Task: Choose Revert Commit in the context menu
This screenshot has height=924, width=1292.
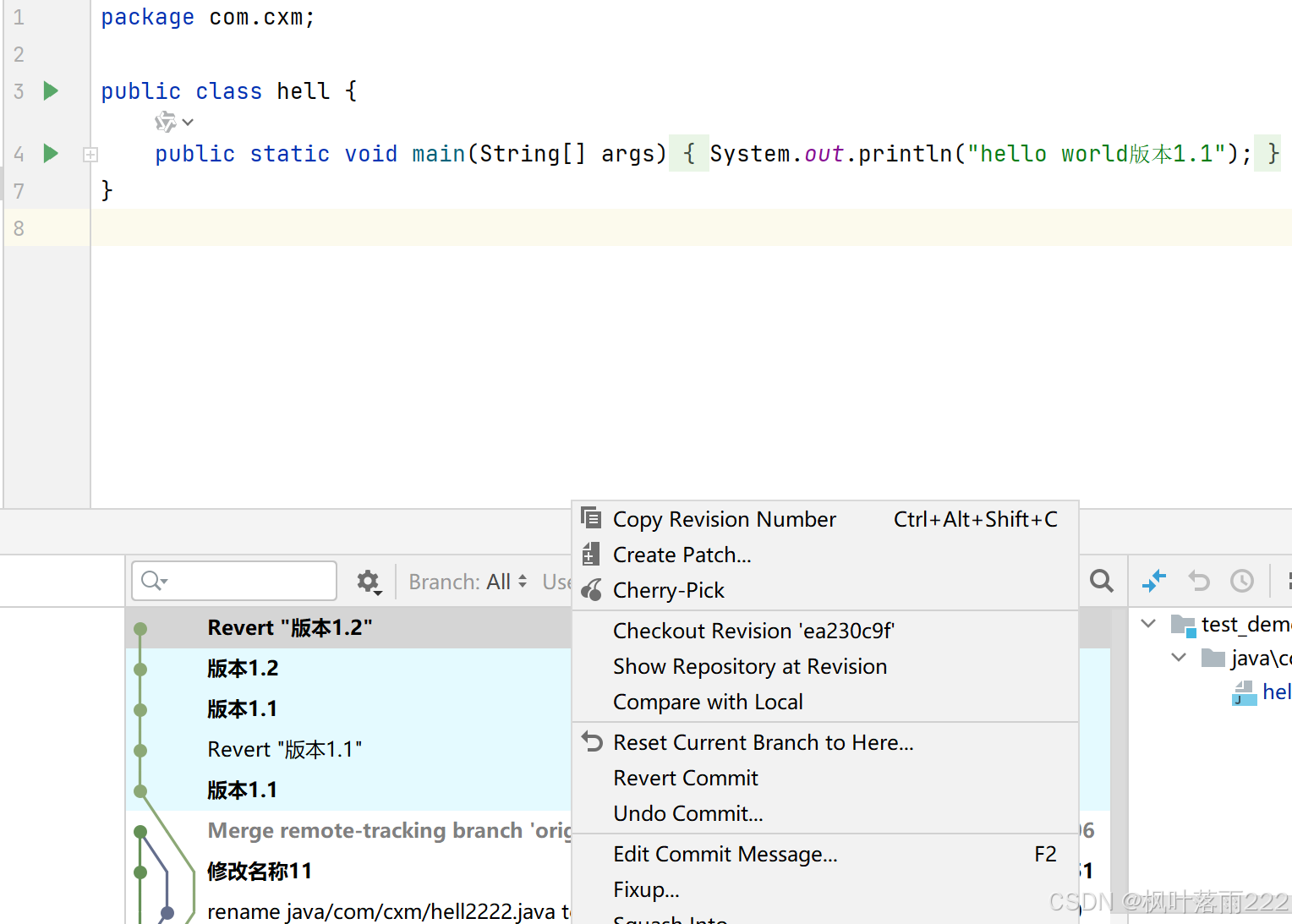Action: pos(686,778)
